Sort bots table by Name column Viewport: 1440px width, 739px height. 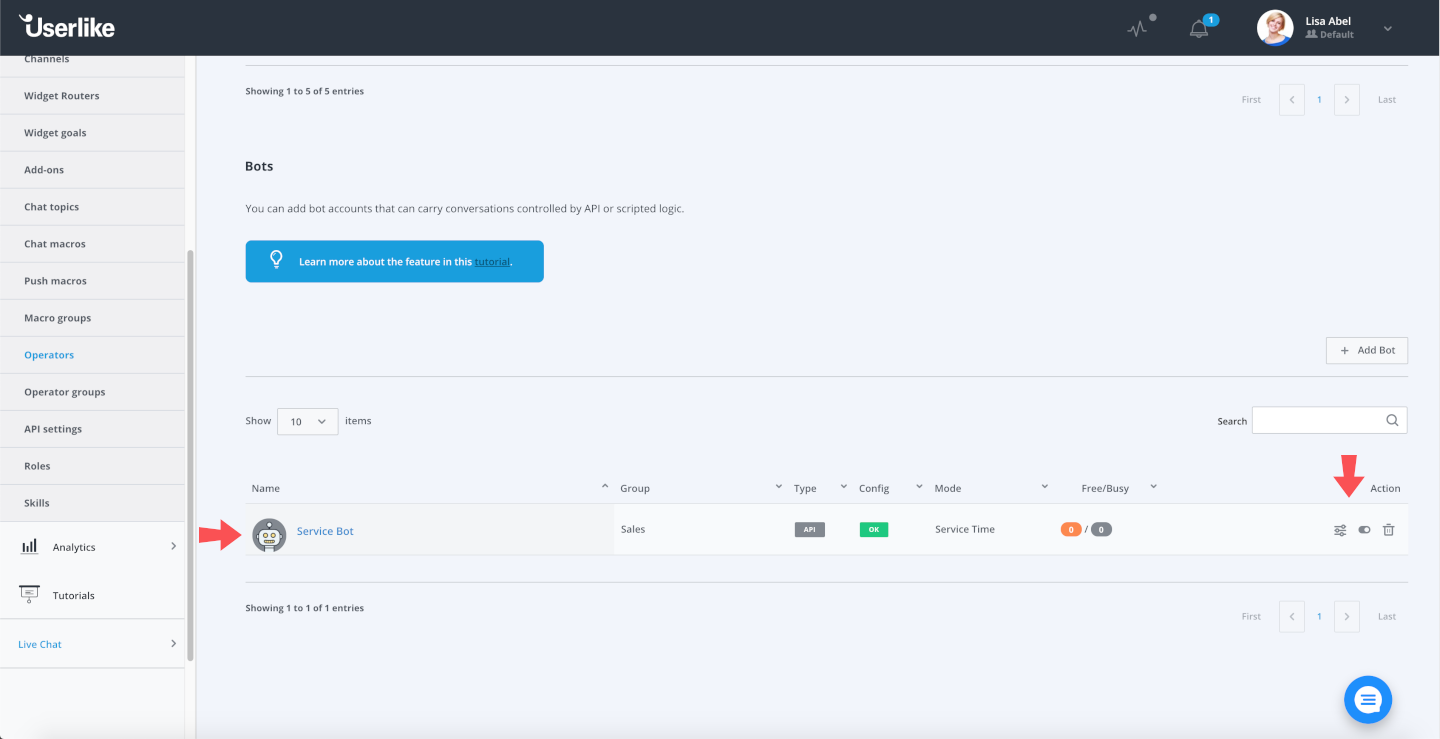[266, 488]
